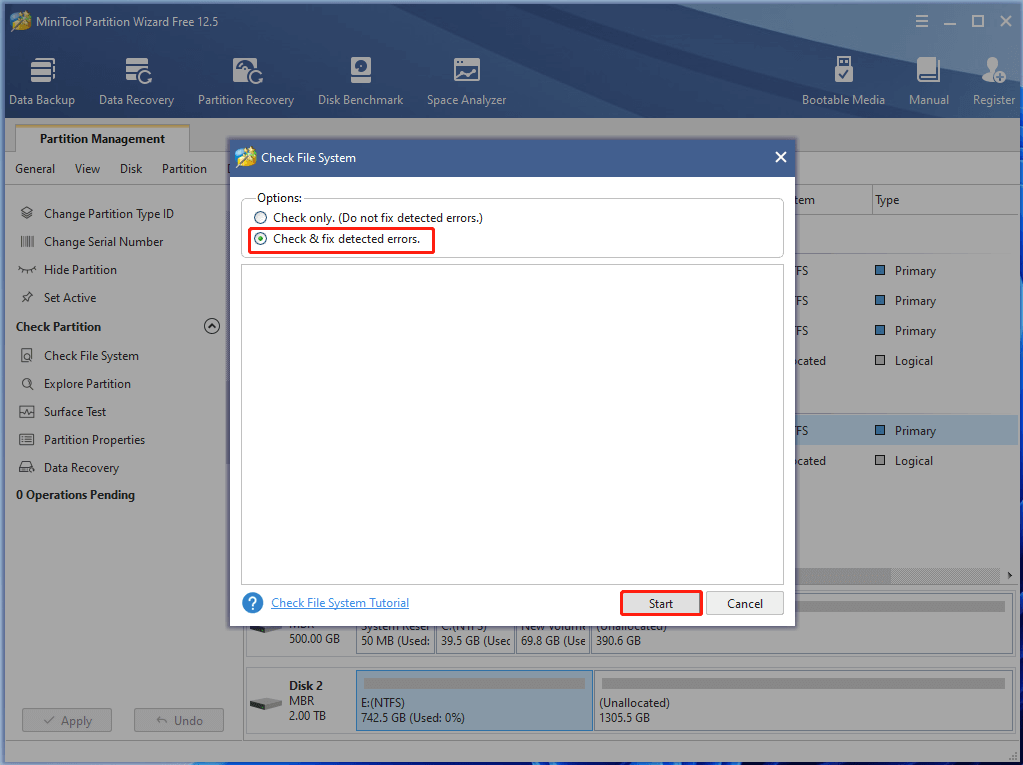Click the Set Active pin icon
Viewport: 1023px width, 765px height.
pyautogui.click(x=27, y=297)
